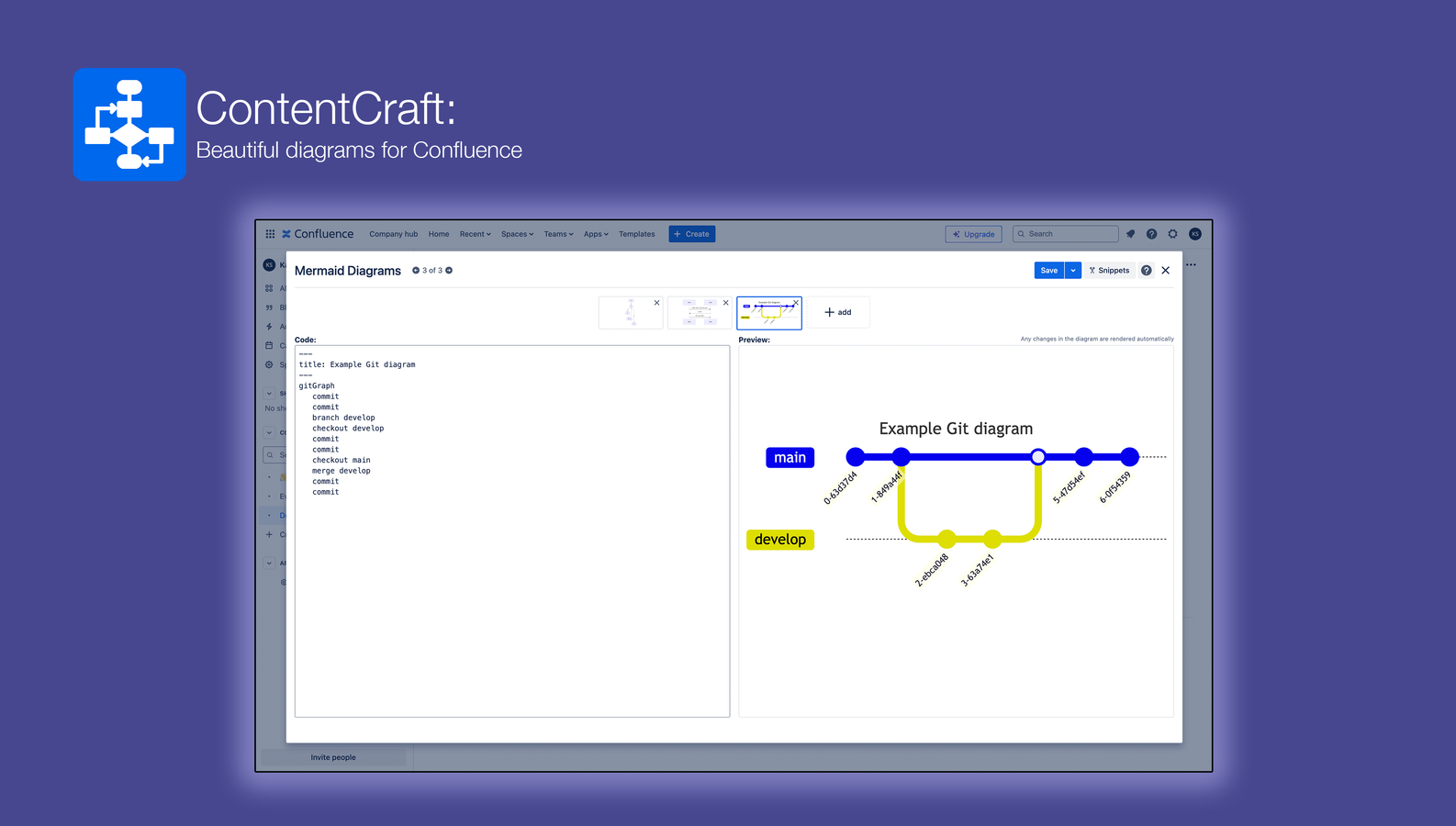The height and width of the screenshot is (826, 1456).
Task: Open Templates in the nav bar
Action: 637,234
